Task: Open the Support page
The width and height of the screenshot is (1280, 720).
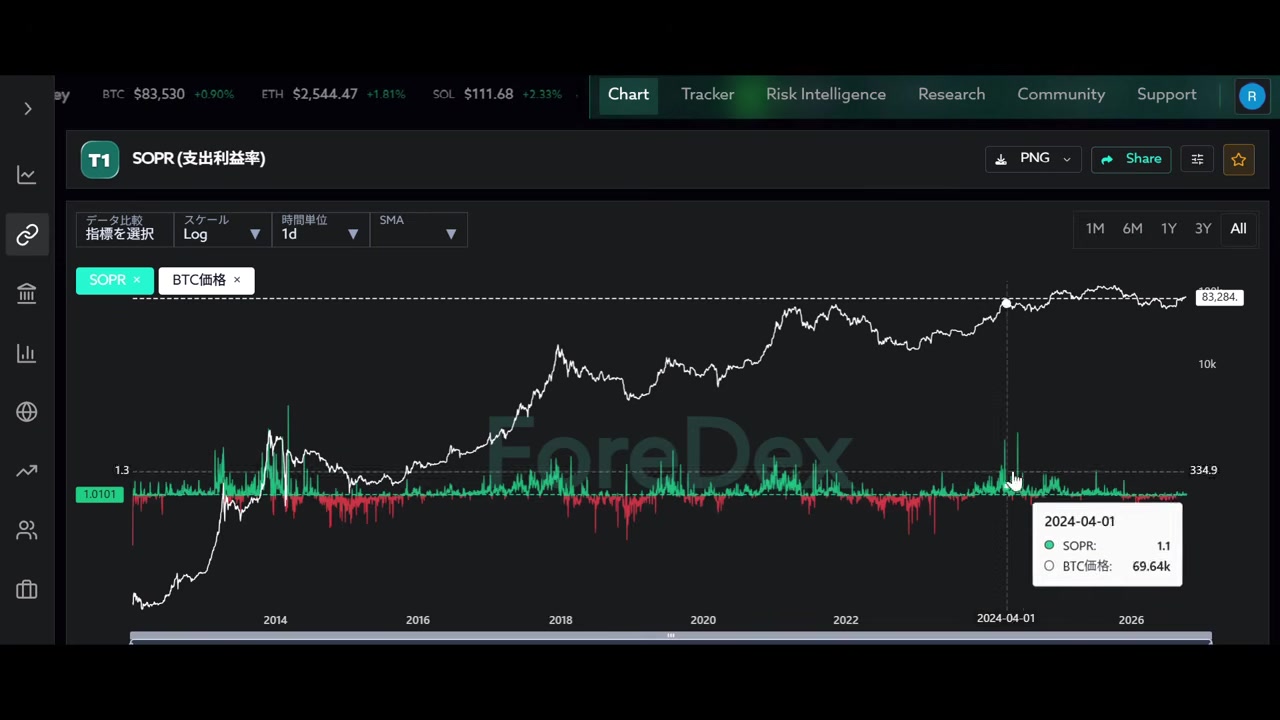Action: (1166, 94)
